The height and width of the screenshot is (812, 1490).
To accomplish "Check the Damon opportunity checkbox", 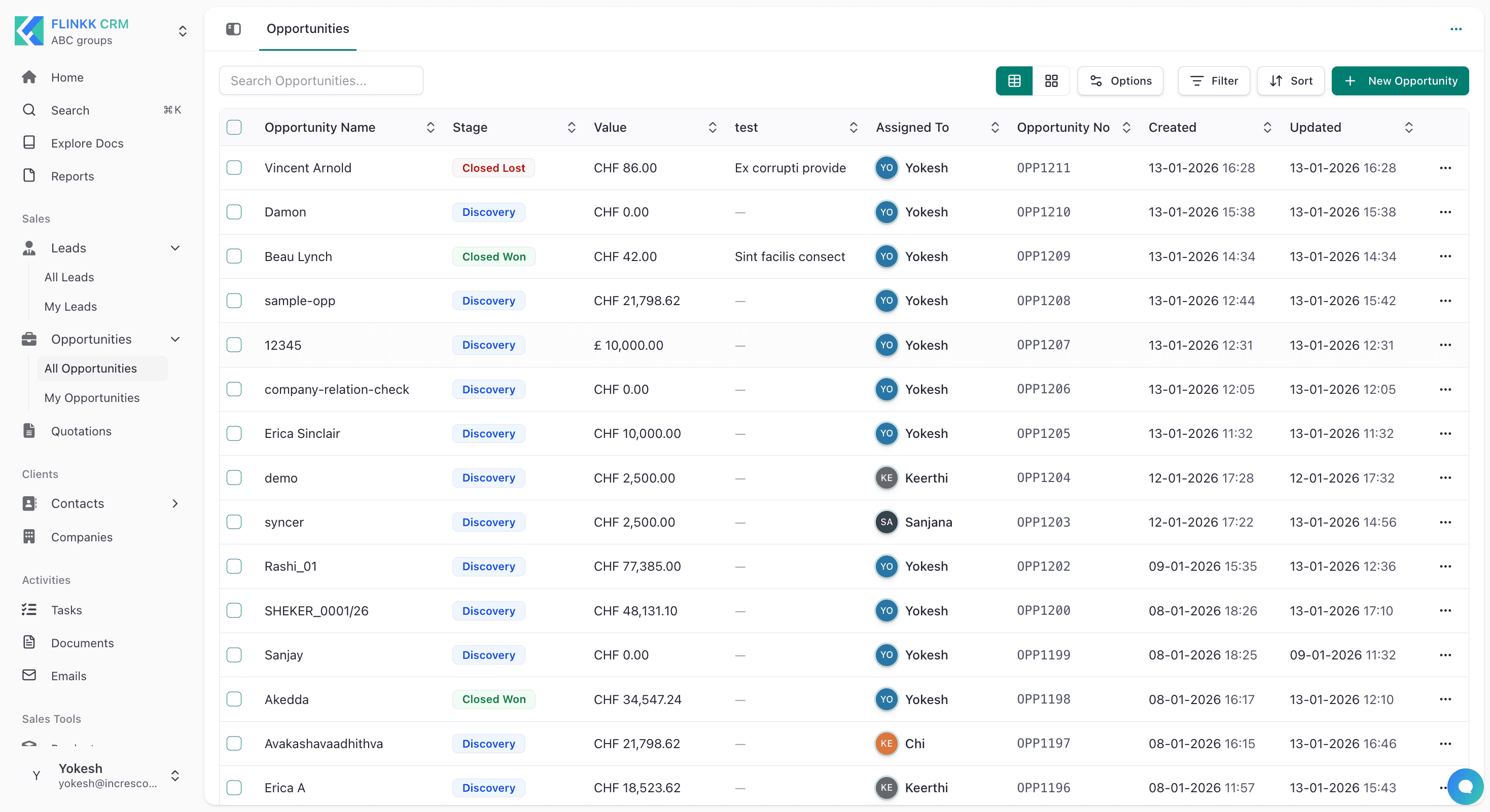I will [x=234, y=212].
